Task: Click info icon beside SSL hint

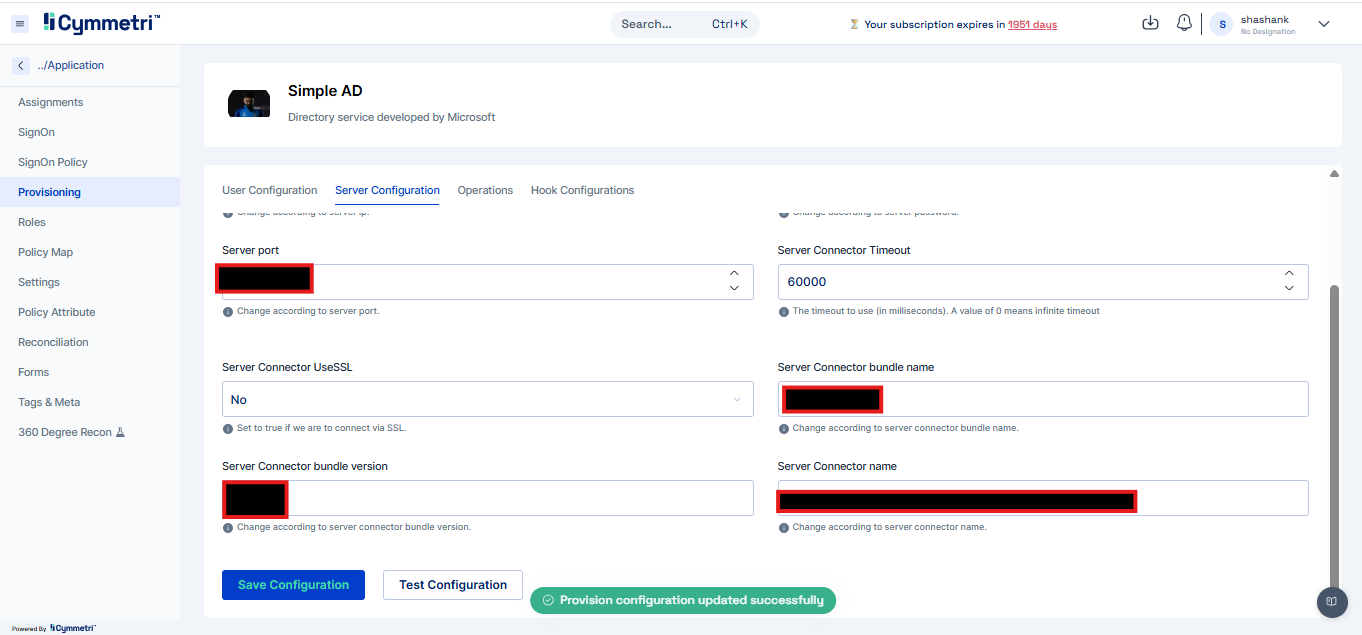Action: [228, 428]
